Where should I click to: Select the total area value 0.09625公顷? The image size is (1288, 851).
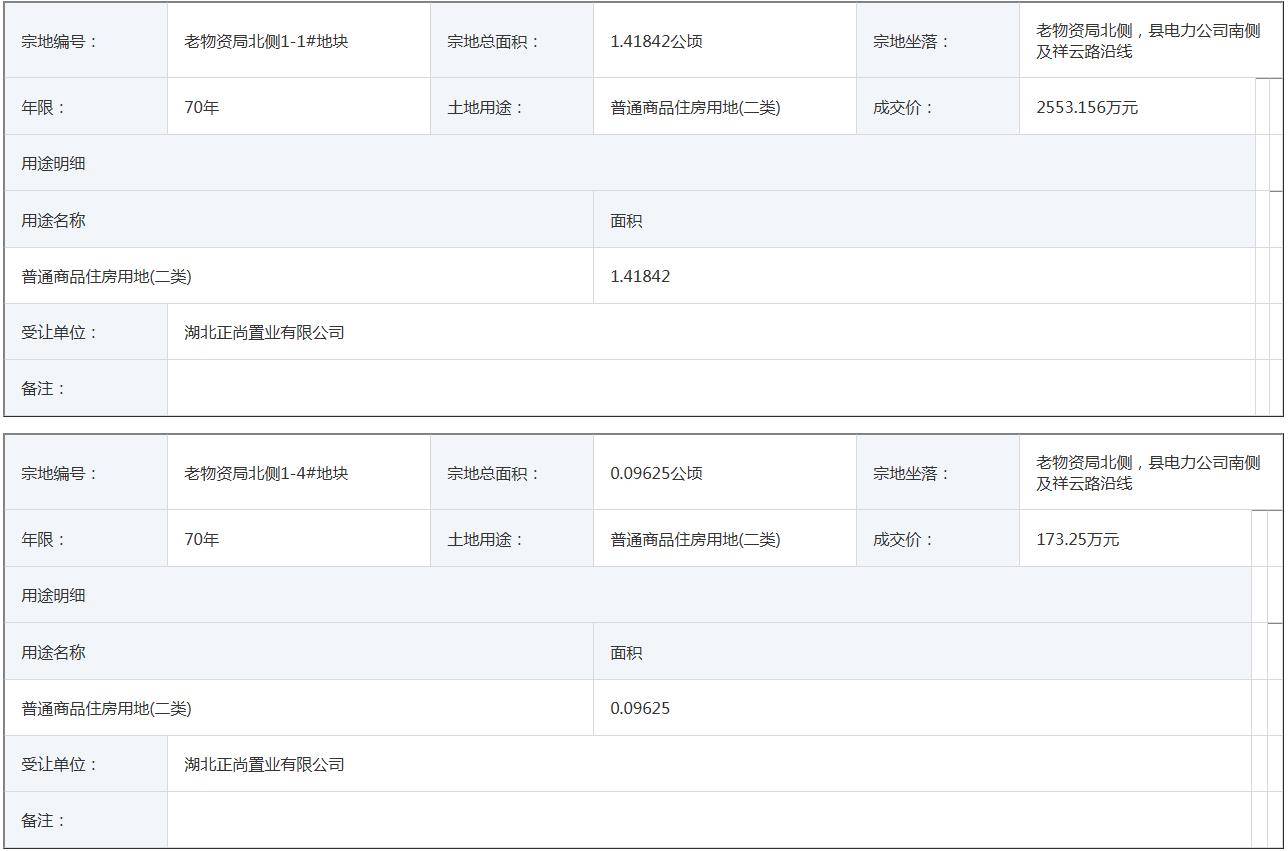pyautogui.click(x=656, y=474)
